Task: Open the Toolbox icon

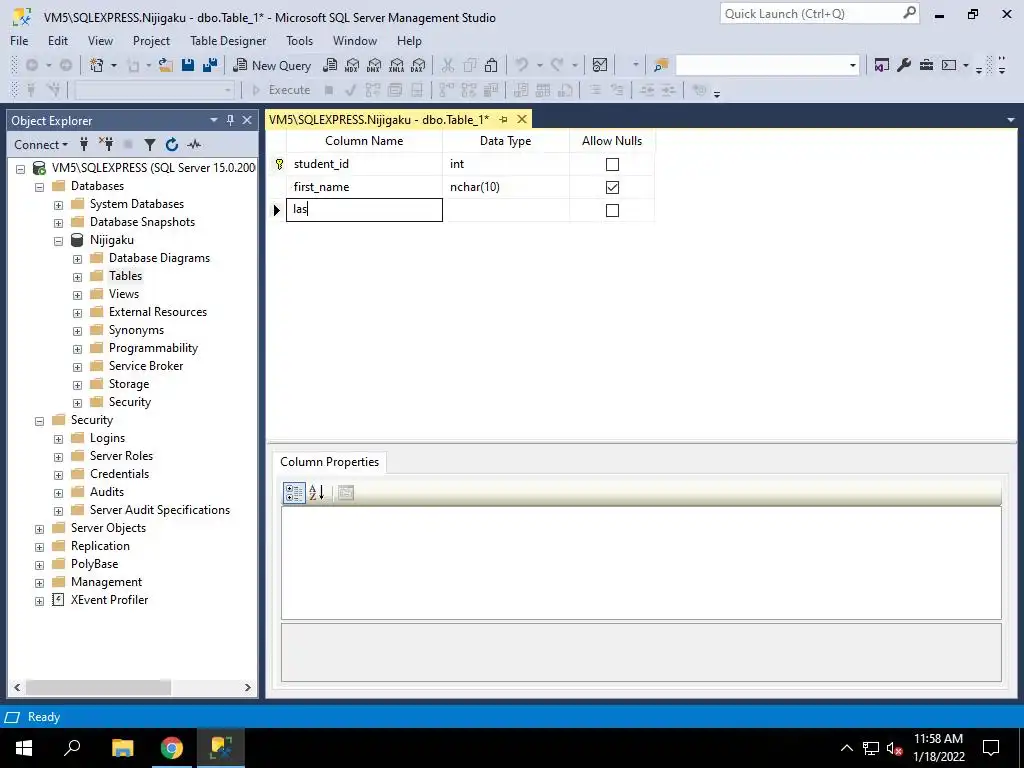Action: click(926, 65)
